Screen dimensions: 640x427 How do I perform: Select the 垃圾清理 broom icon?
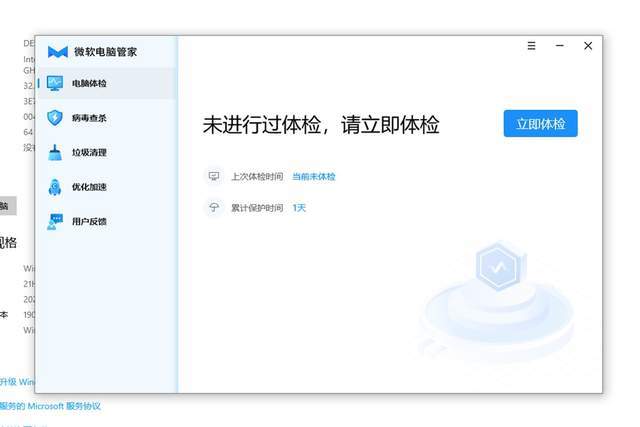pos(55,153)
